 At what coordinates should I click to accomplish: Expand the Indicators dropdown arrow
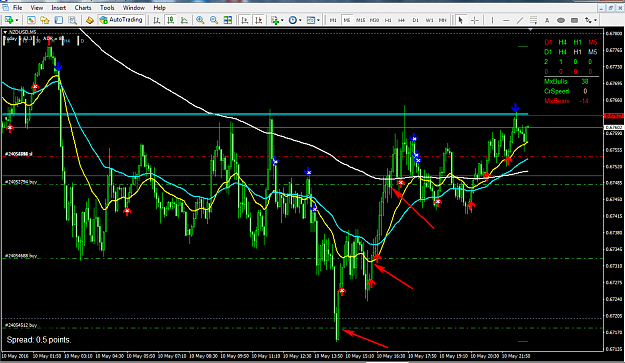point(282,20)
